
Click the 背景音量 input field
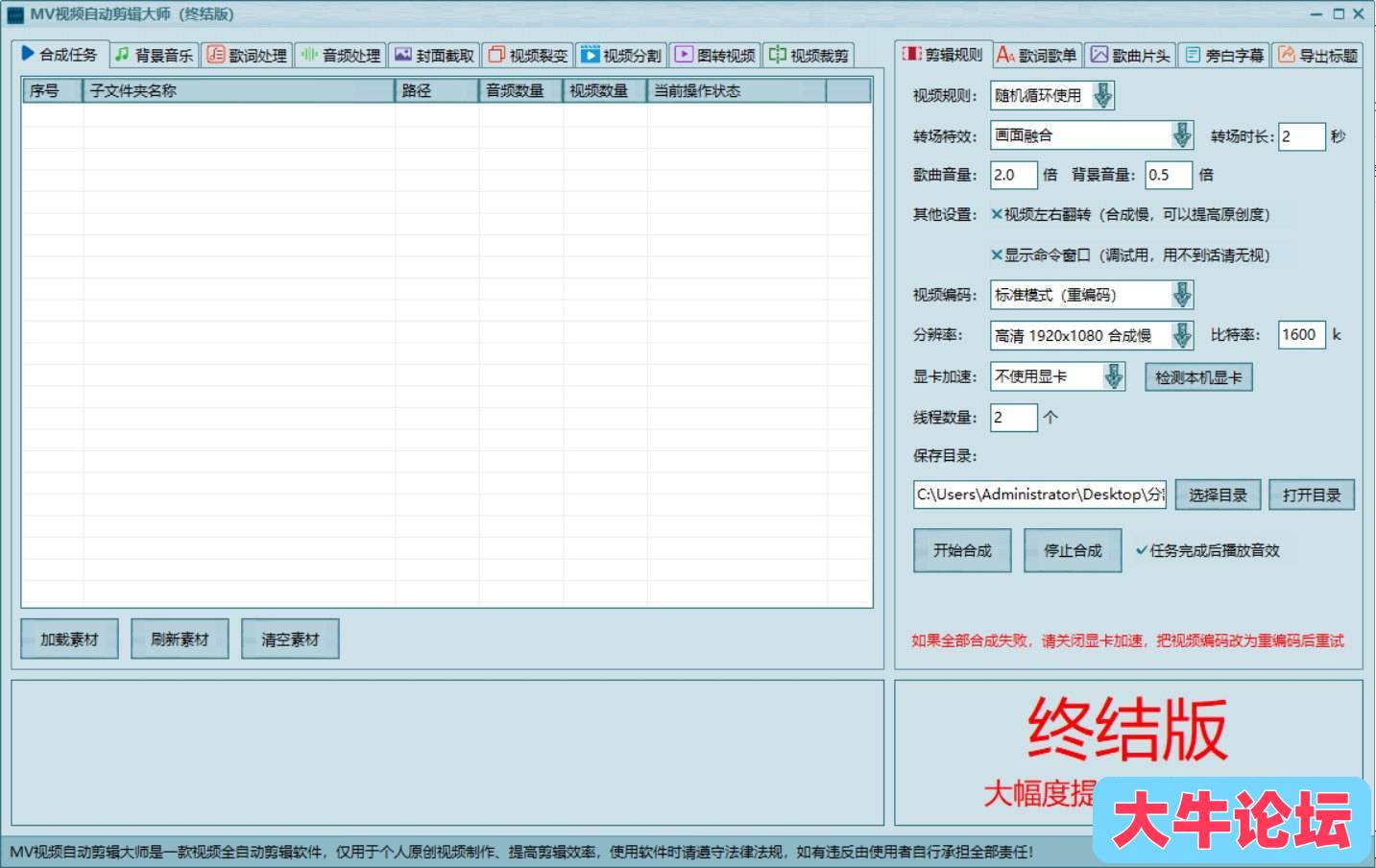[1169, 175]
